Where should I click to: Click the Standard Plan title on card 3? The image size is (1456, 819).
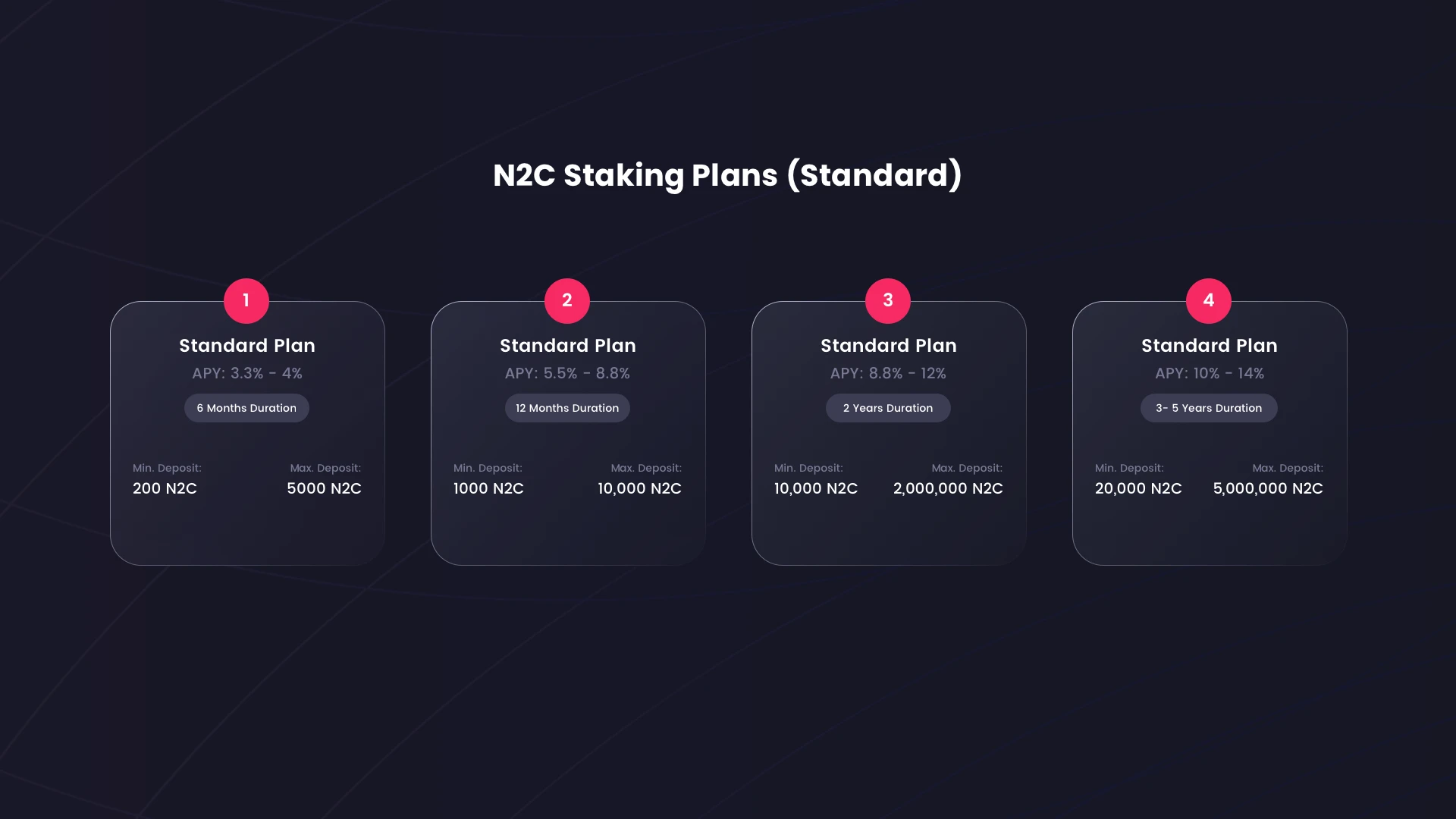pyautogui.click(x=889, y=346)
